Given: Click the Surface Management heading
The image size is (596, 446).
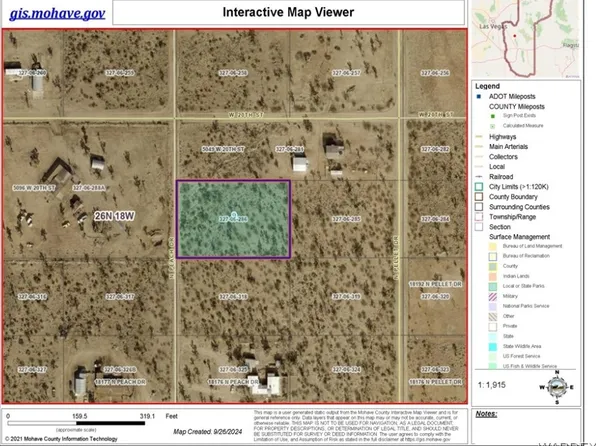Looking at the screenshot, I should pos(519,237).
